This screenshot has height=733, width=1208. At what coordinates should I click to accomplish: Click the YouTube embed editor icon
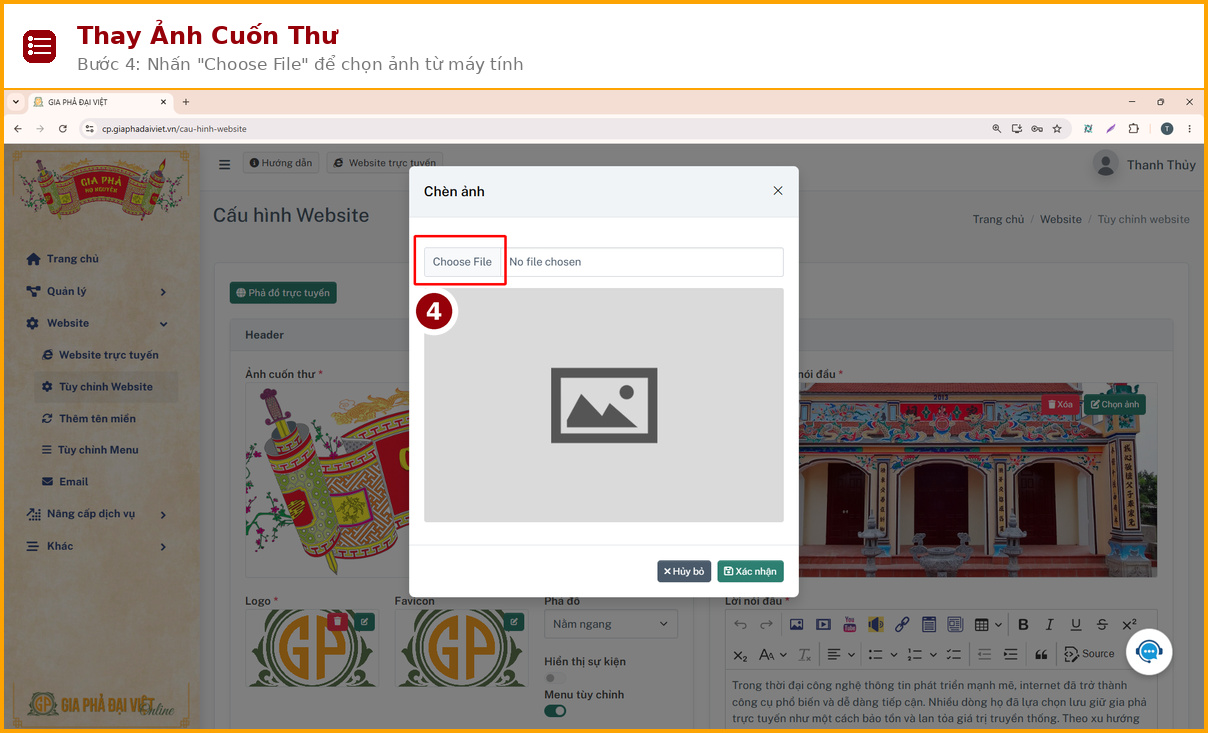[850, 625]
